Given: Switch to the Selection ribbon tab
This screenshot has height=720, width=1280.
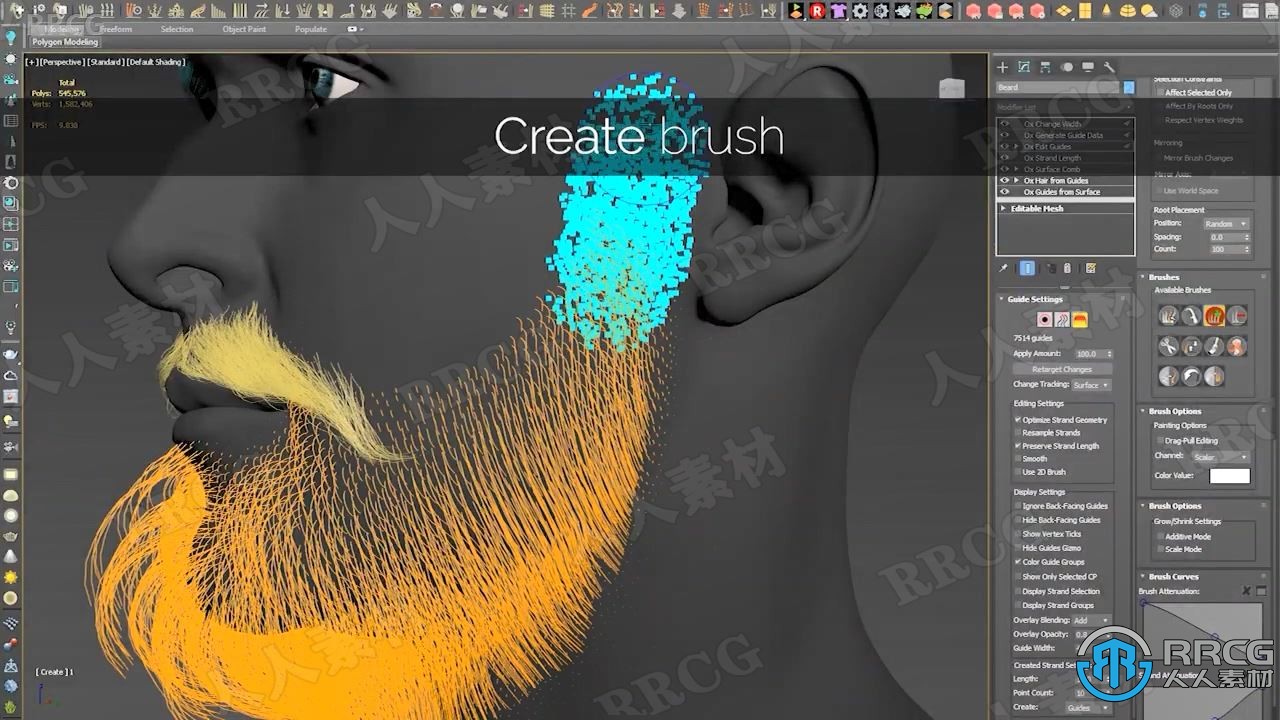Looking at the screenshot, I should pyautogui.click(x=177, y=29).
